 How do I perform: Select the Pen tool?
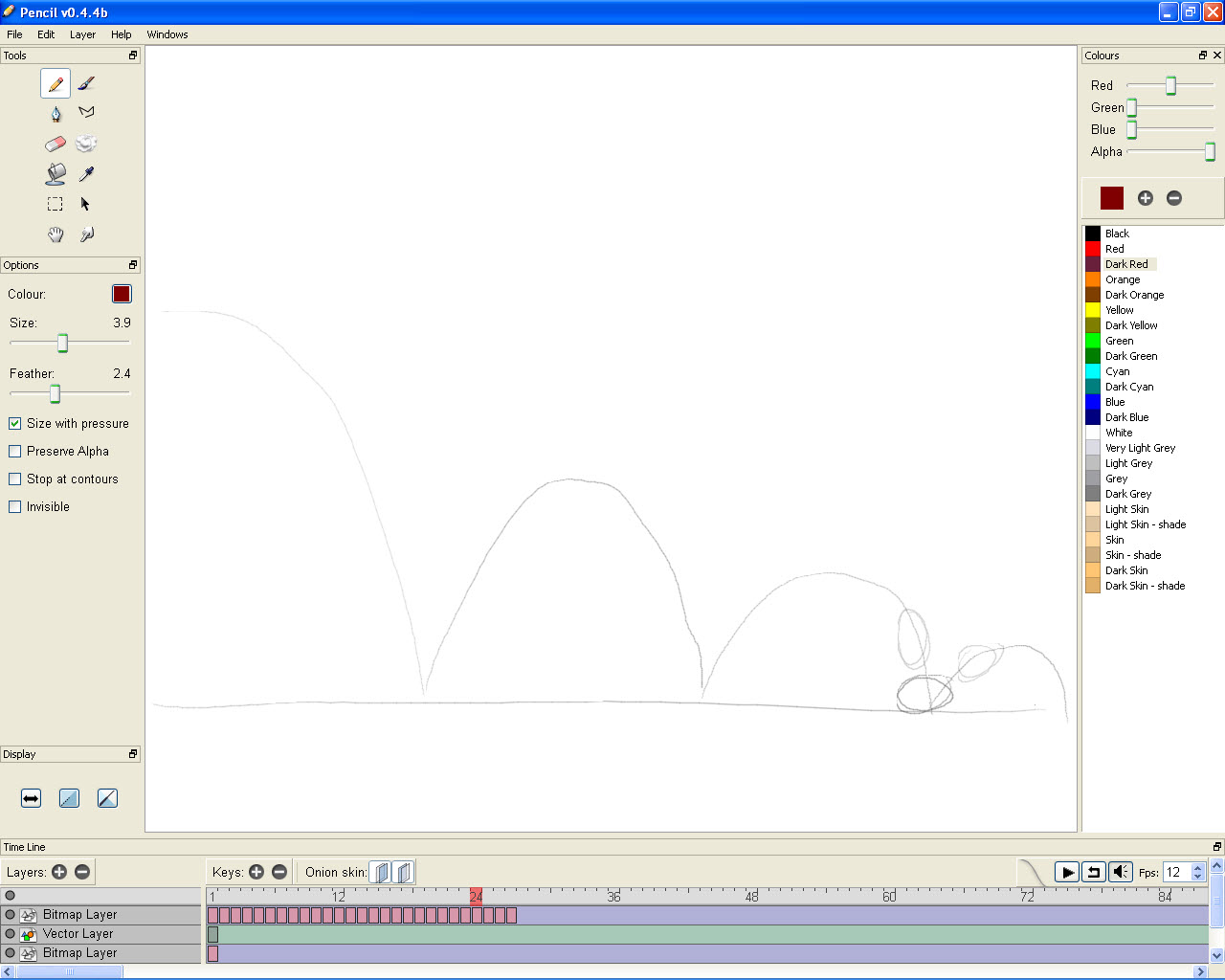(x=56, y=112)
